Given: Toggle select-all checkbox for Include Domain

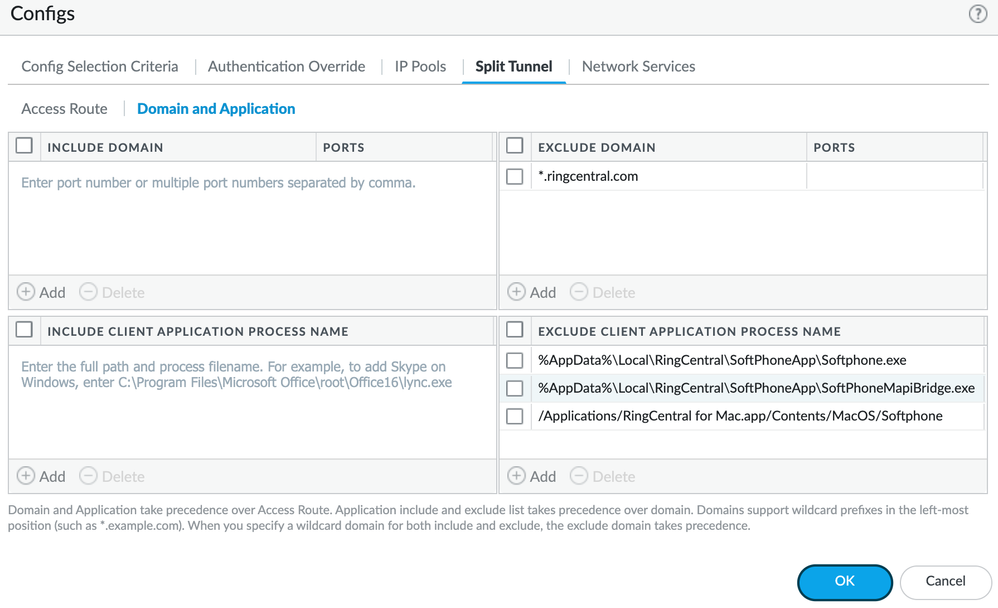Looking at the screenshot, I should point(25,146).
